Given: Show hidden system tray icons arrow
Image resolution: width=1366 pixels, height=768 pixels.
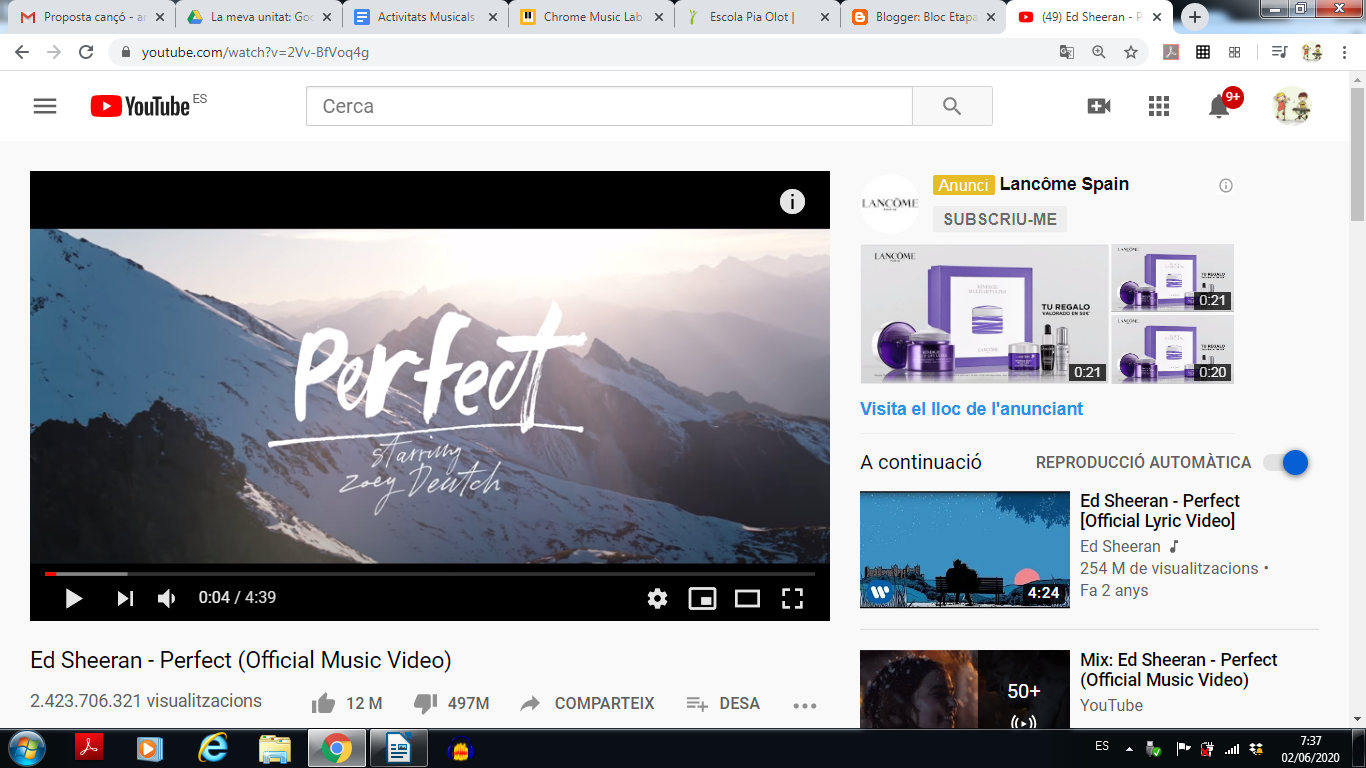Looking at the screenshot, I should click(x=1130, y=748).
